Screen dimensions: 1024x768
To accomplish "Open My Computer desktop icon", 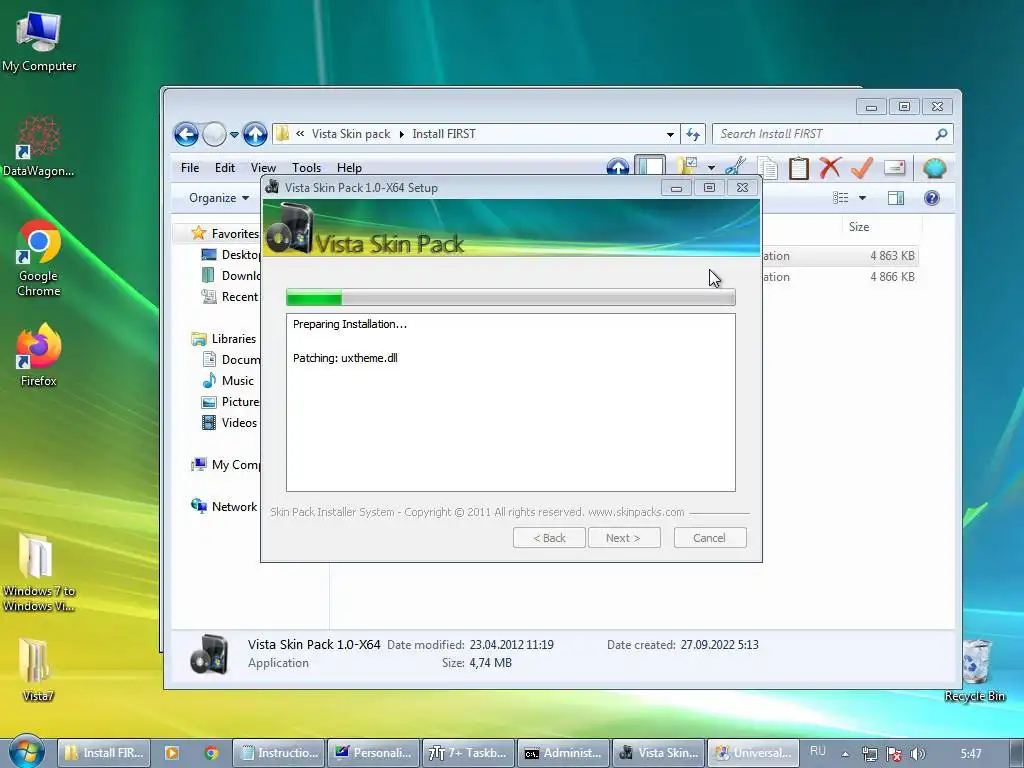I will point(39,42).
